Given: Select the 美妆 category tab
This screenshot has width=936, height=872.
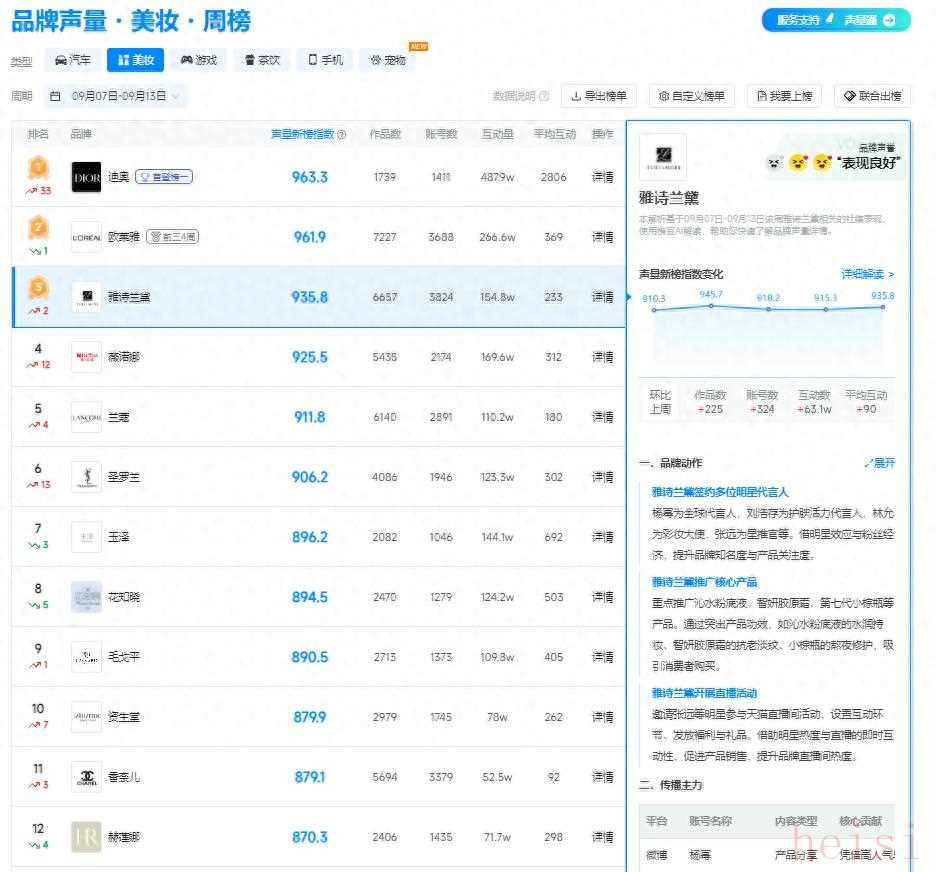Looking at the screenshot, I should click(x=136, y=60).
